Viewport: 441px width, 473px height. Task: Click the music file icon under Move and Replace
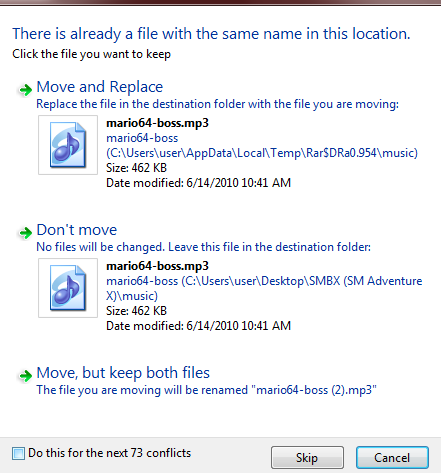click(68, 145)
